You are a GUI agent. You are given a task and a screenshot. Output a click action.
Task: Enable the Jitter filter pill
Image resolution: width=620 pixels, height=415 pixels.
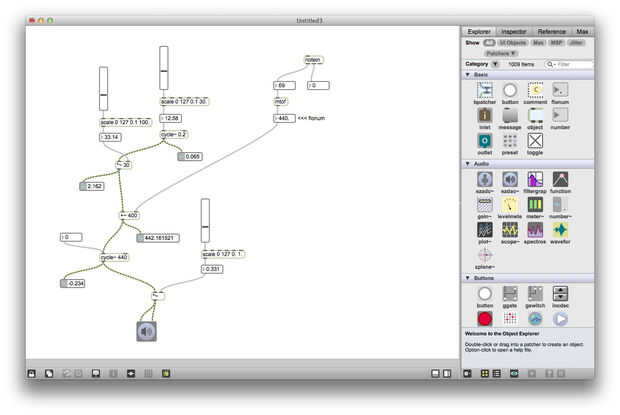[x=576, y=43]
